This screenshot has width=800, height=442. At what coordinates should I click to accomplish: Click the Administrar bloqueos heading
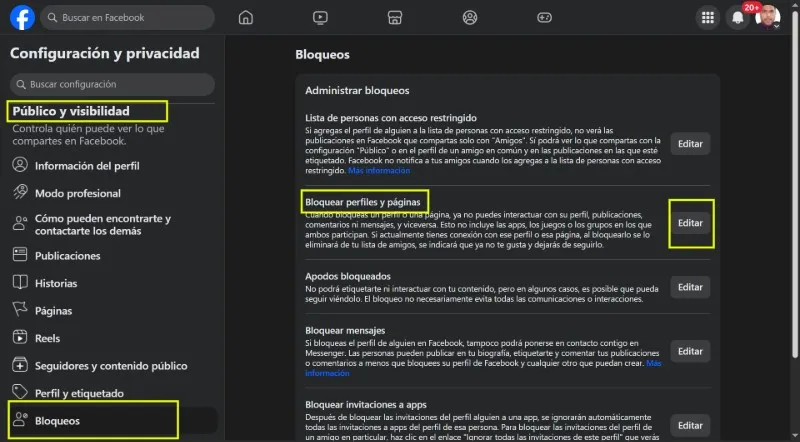(x=357, y=91)
